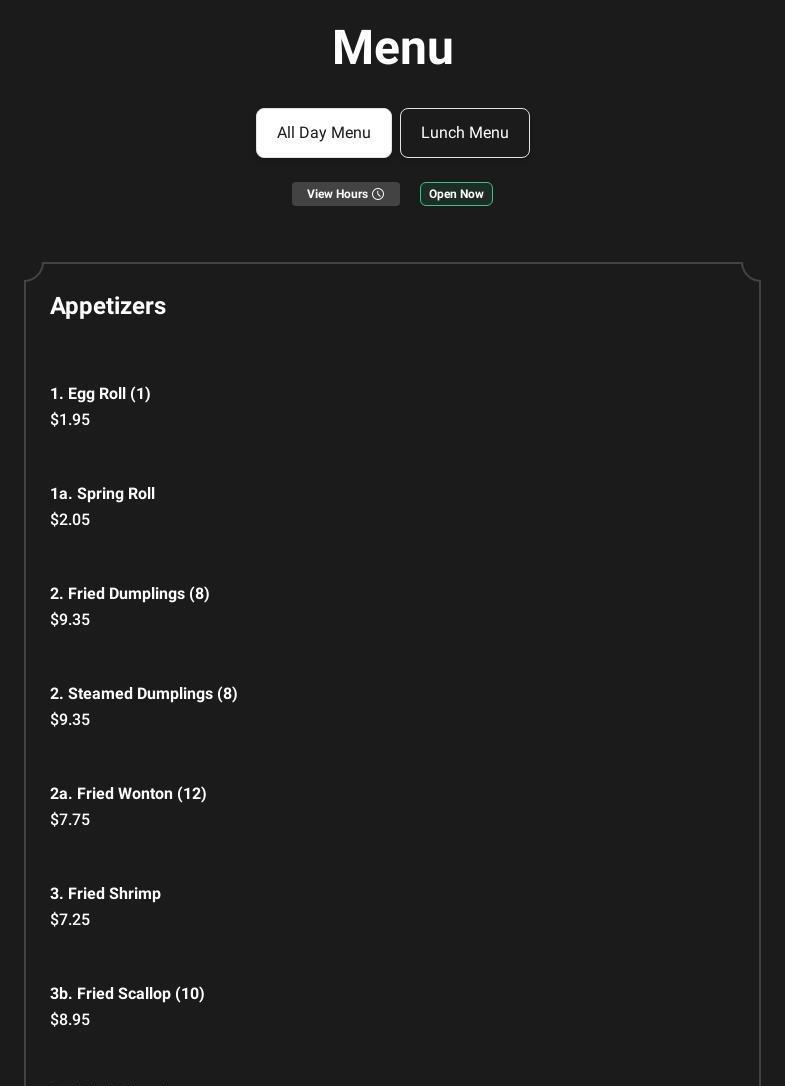Select the 3. Fried Shrimp item
The height and width of the screenshot is (1086, 785).
[x=105, y=894]
